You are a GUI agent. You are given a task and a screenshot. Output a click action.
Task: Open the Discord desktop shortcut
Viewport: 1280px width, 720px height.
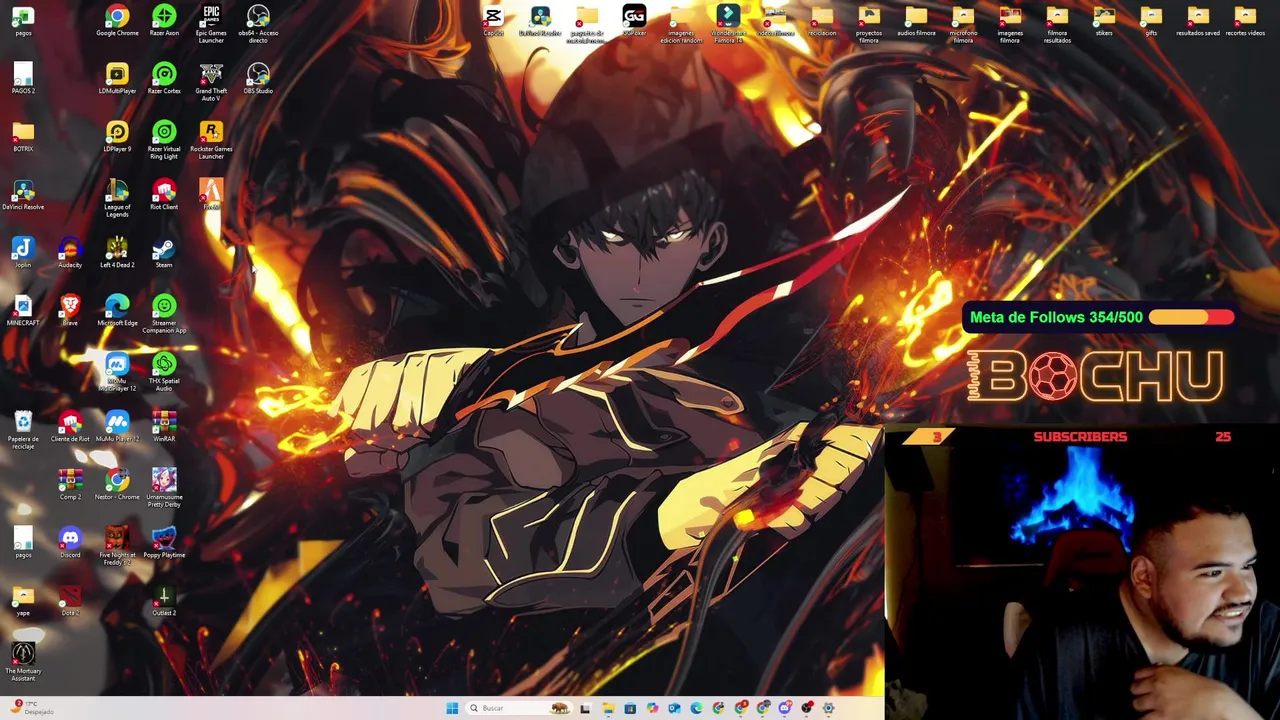coord(70,543)
